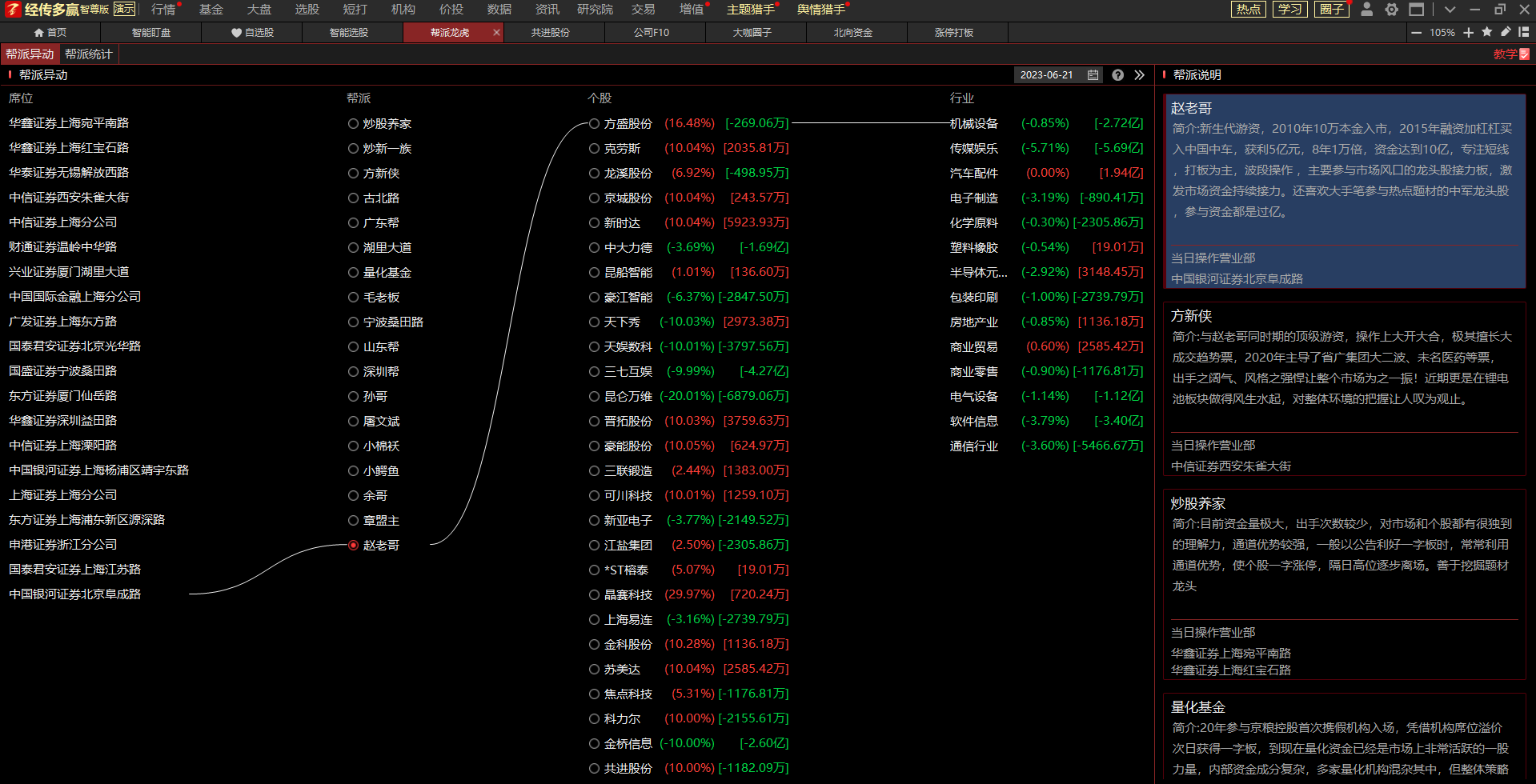Click the 演示 demo badge
Viewport: 1536px width, 784px height.
(124, 10)
